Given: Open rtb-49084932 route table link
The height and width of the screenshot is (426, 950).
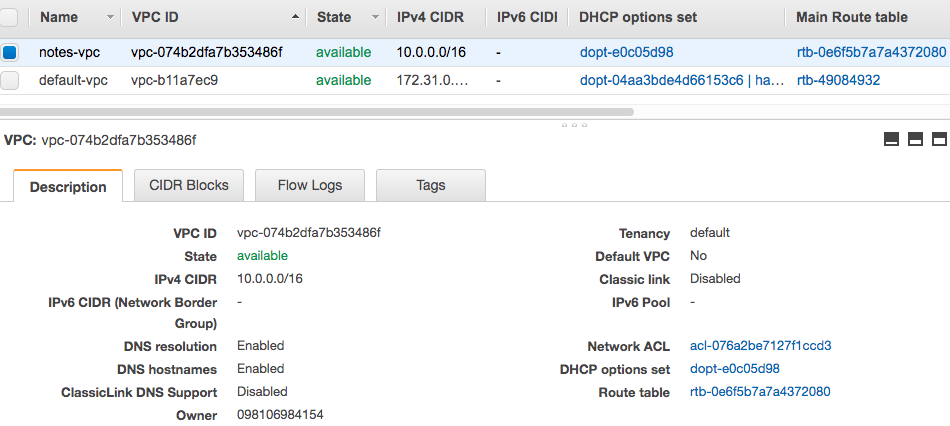Looking at the screenshot, I should tap(838, 80).
